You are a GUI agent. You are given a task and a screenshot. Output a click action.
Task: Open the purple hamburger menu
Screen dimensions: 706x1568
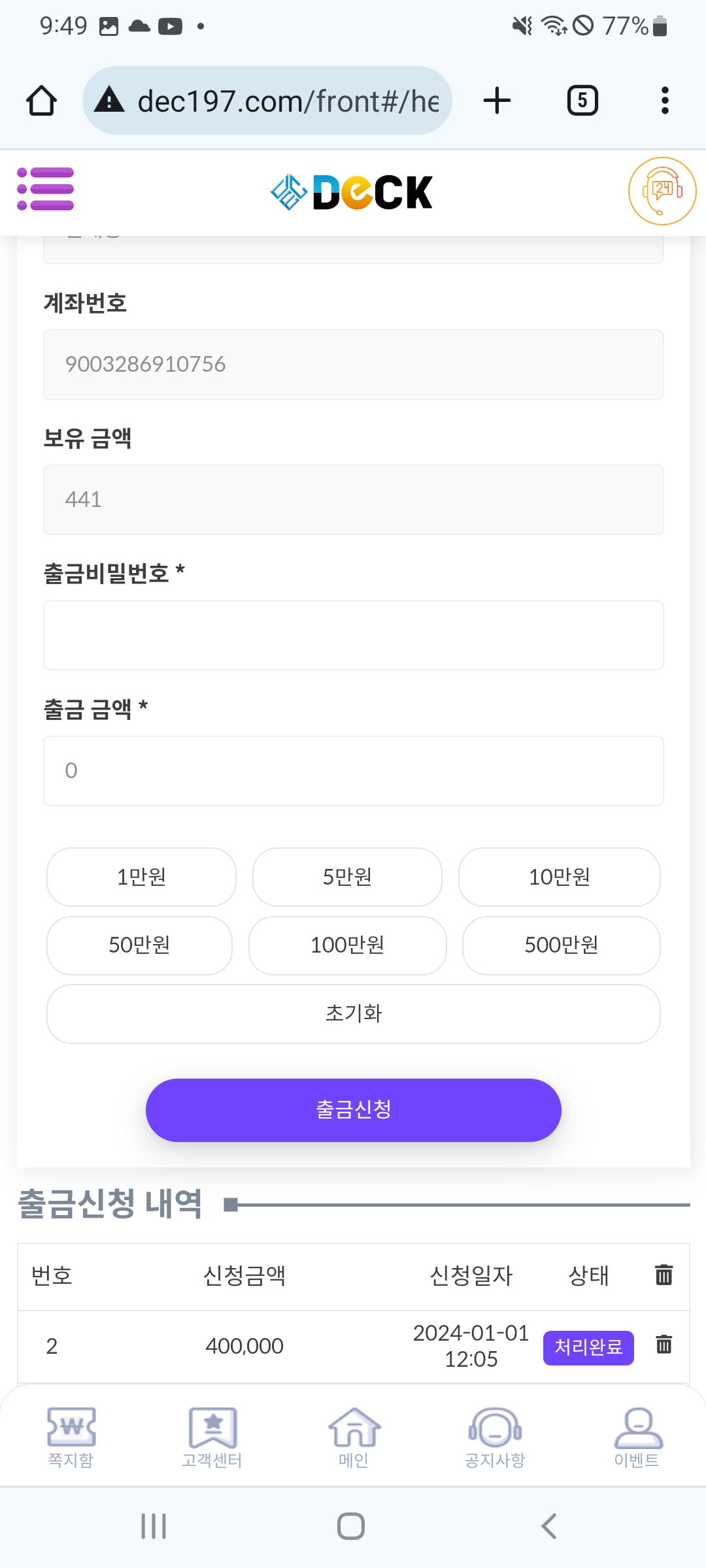45,189
